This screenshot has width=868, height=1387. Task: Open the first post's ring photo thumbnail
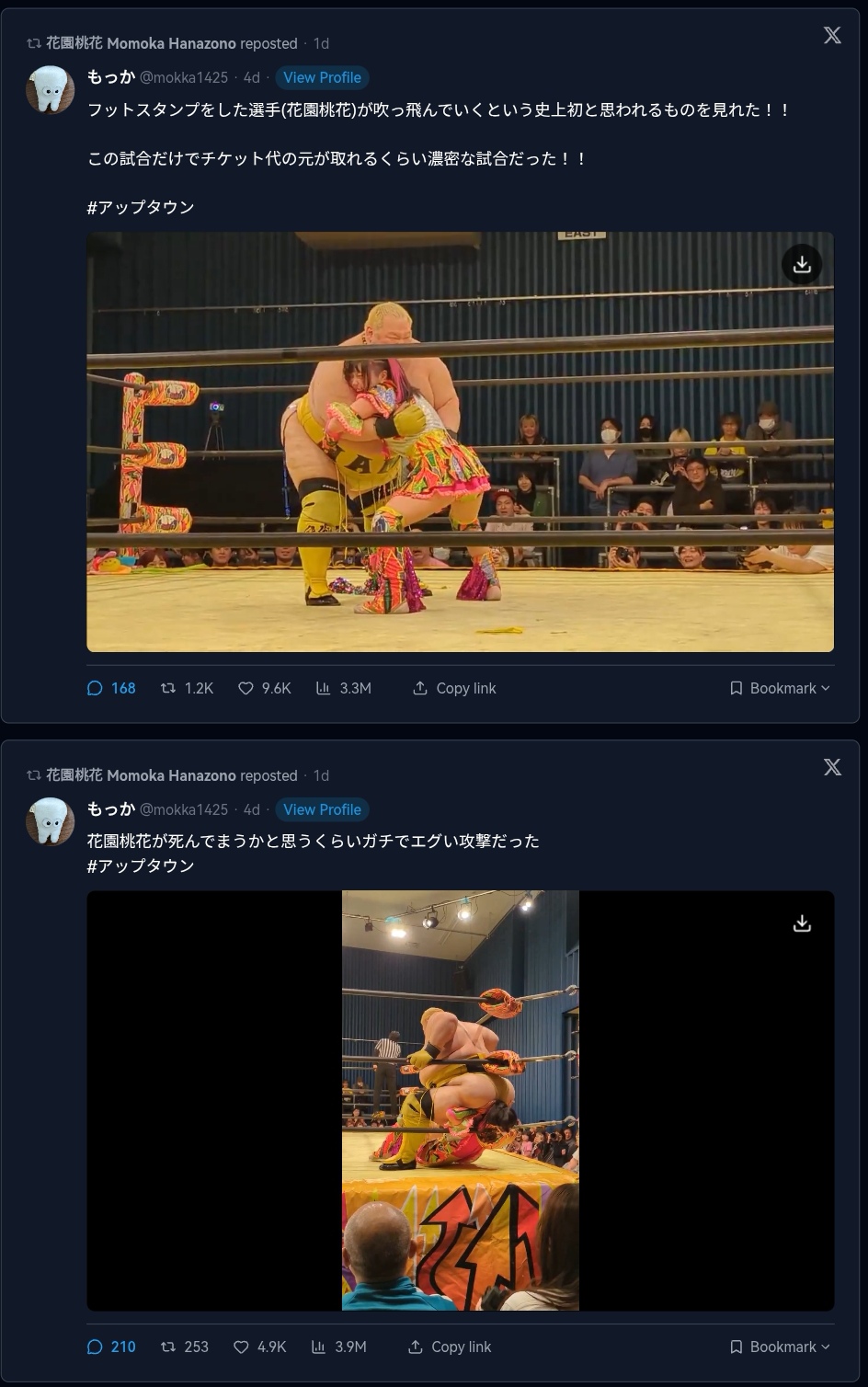click(x=460, y=441)
